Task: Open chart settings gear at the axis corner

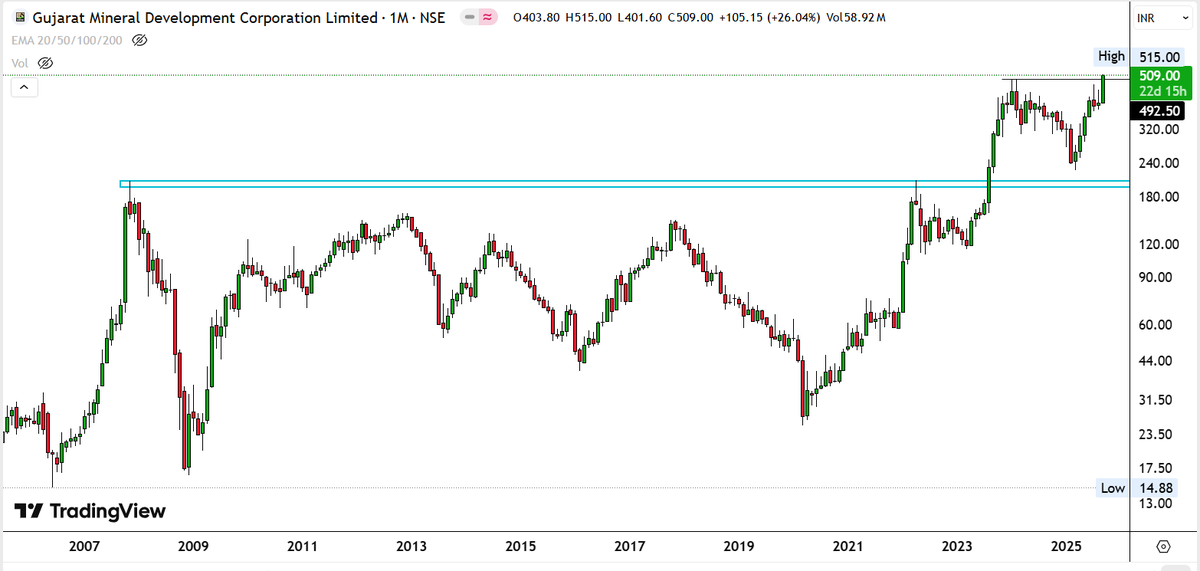Action: 1164,546
